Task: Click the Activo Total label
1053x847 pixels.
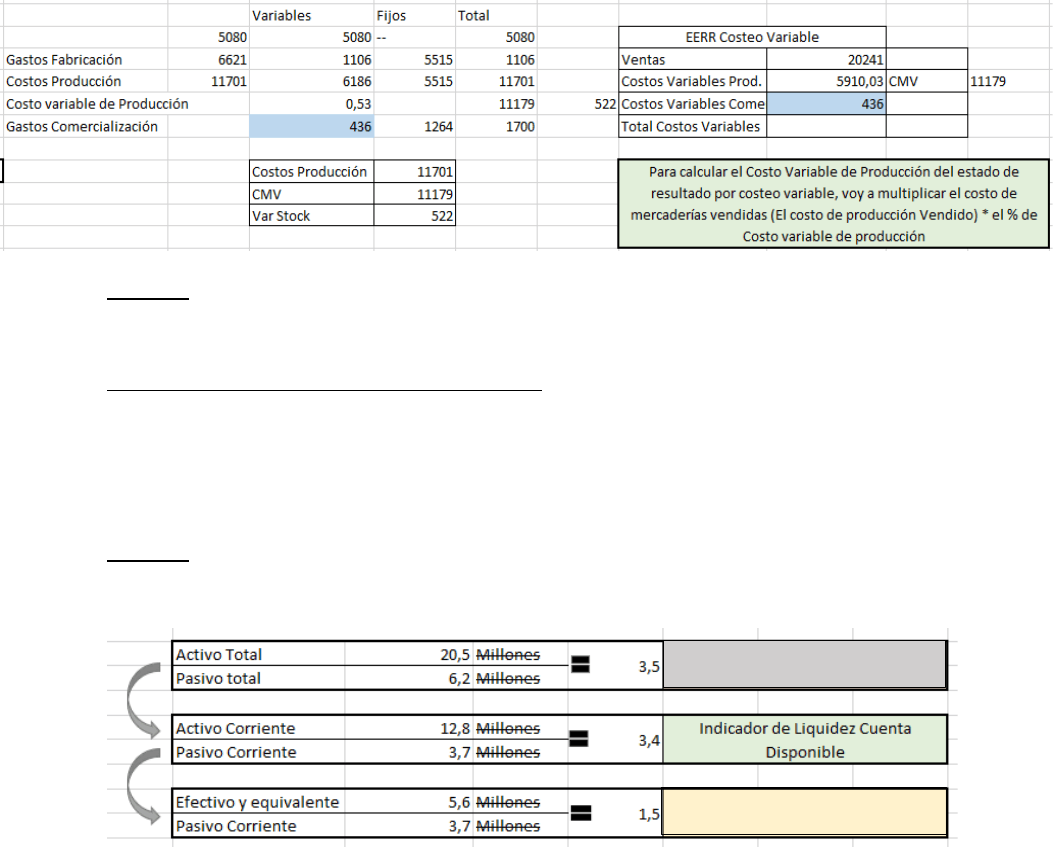Action: 219,654
